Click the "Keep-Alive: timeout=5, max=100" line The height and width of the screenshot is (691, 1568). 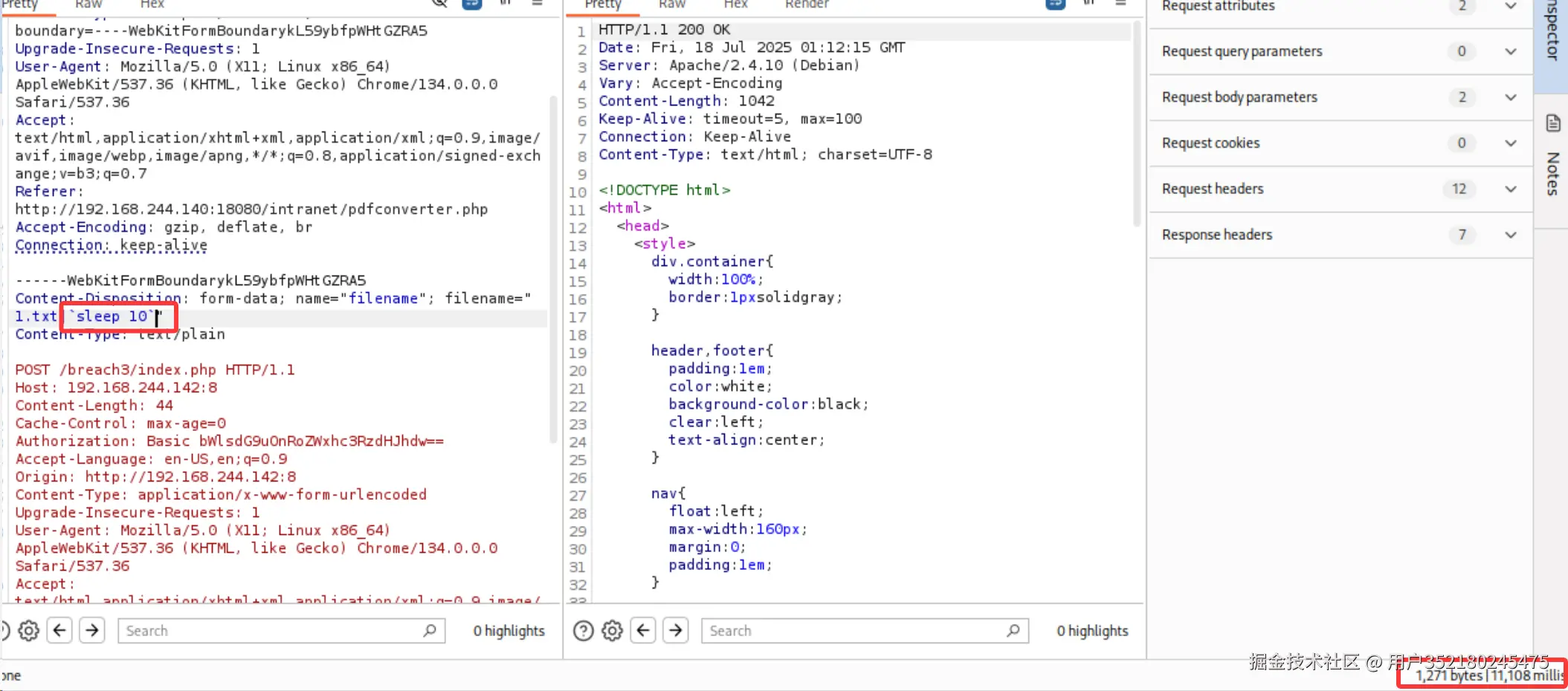(731, 119)
